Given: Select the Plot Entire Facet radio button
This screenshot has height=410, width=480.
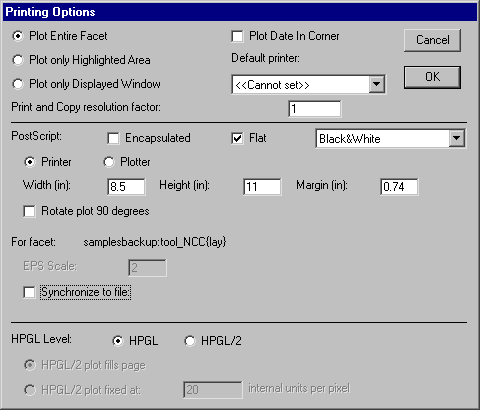Looking at the screenshot, I should pyautogui.click(x=18, y=36).
